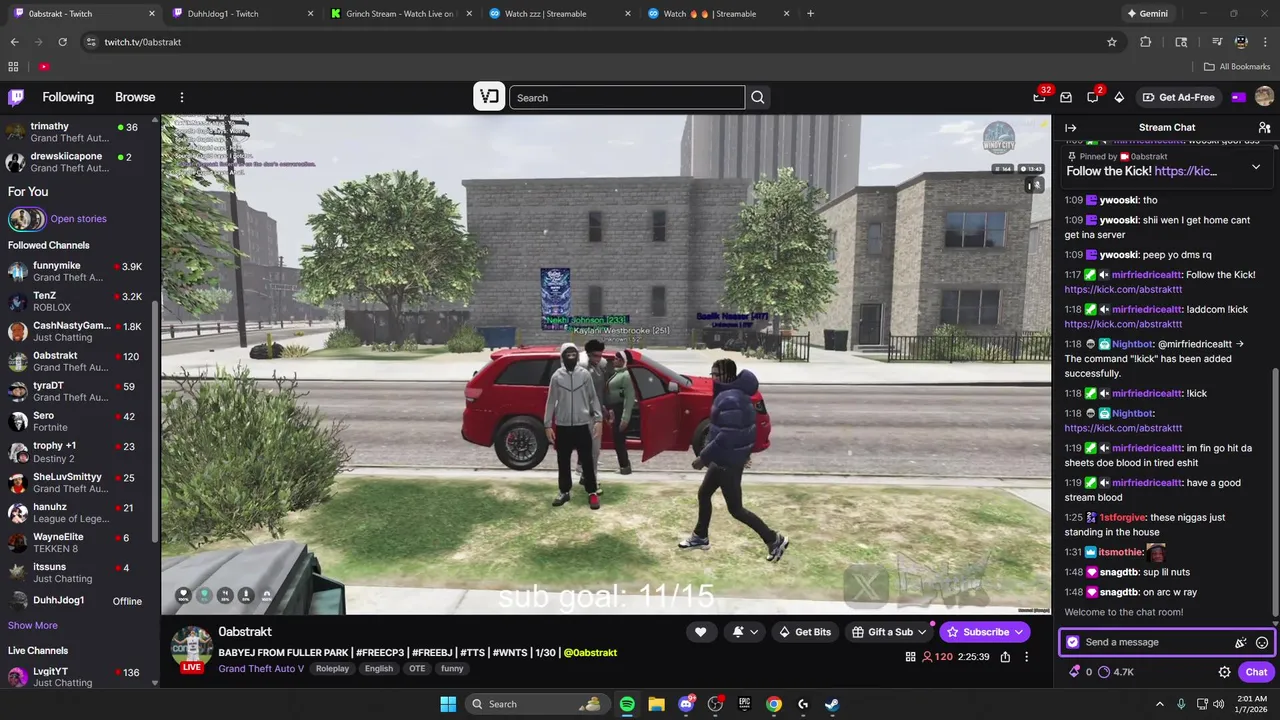Screen dimensions: 1280x720
Task: Open Steam from taskbar
Action: click(832, 704)
